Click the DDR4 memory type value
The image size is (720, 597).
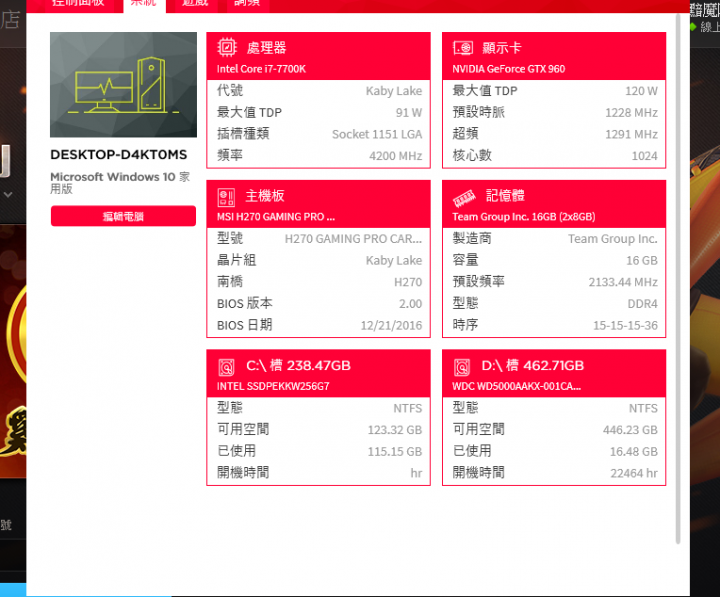(x=642, y=304)
